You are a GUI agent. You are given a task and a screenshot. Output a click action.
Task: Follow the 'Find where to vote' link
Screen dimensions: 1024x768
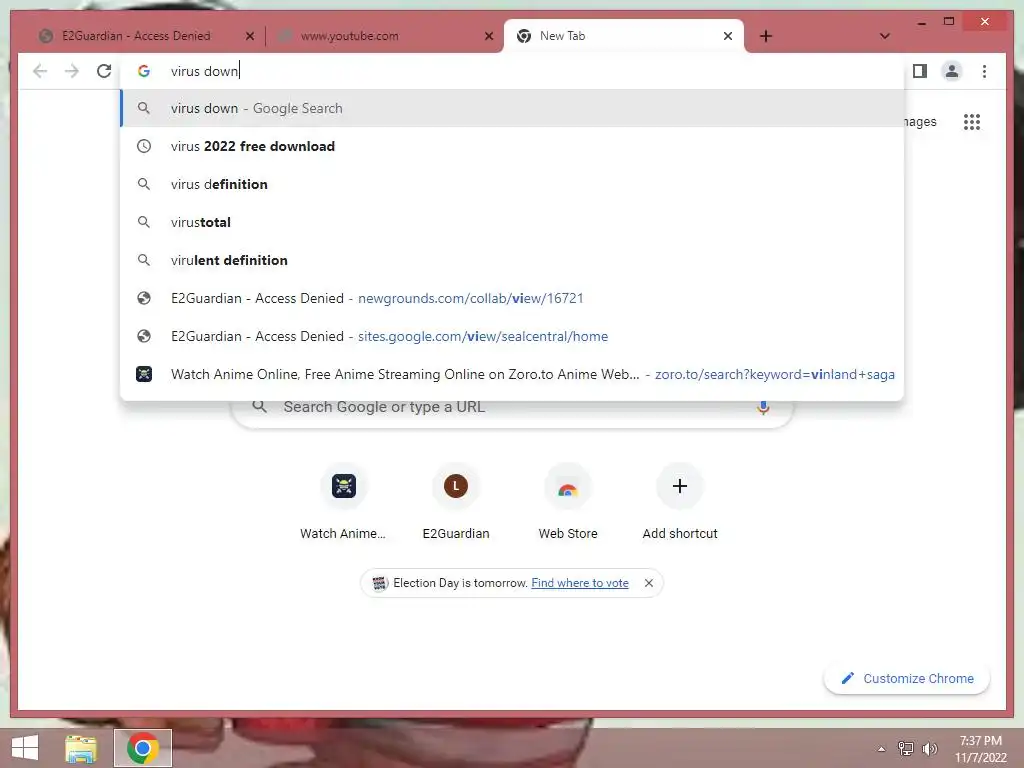(580, 583)
